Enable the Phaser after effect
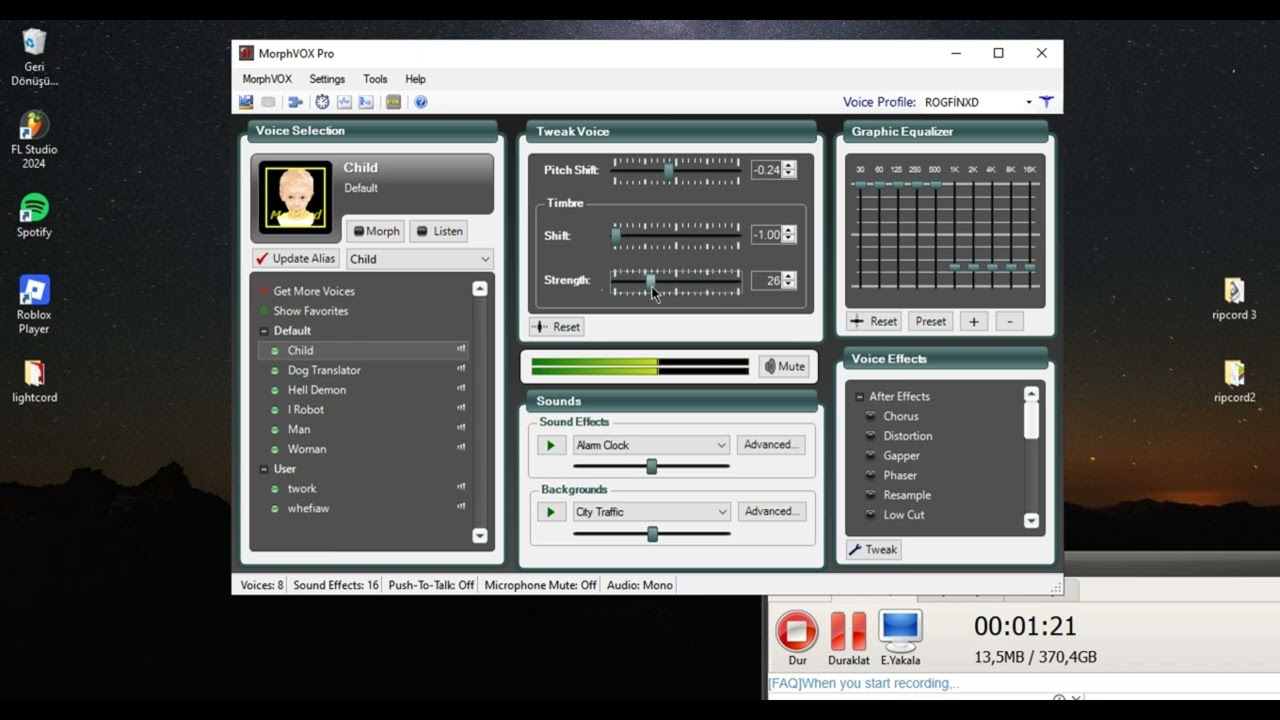The height and width of the screenshot is (720, 1280). 870,475
